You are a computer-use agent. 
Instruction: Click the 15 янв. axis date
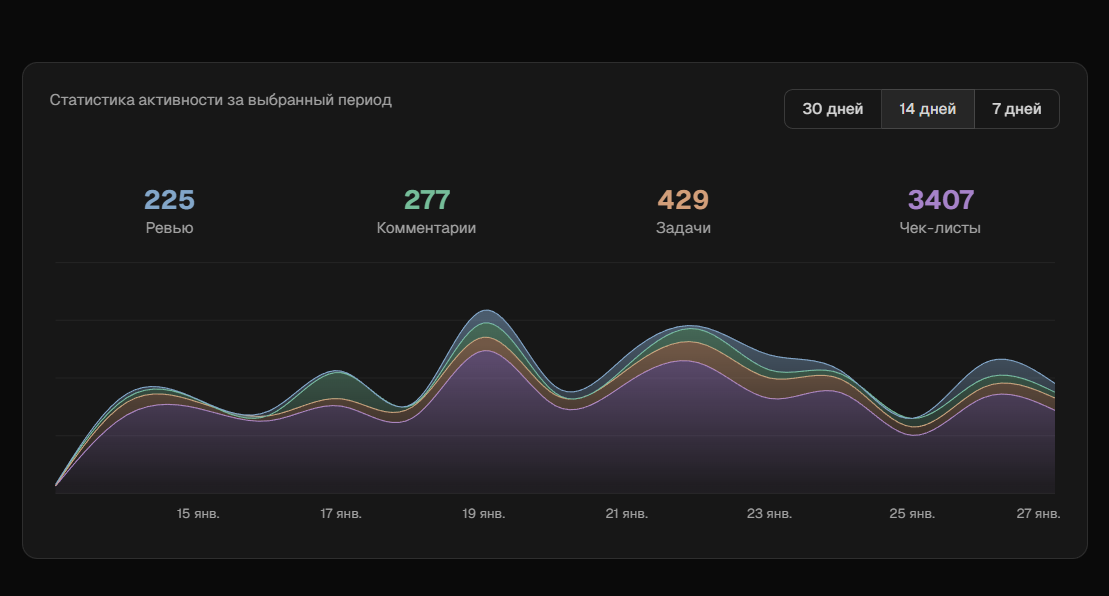coord(198,514)
